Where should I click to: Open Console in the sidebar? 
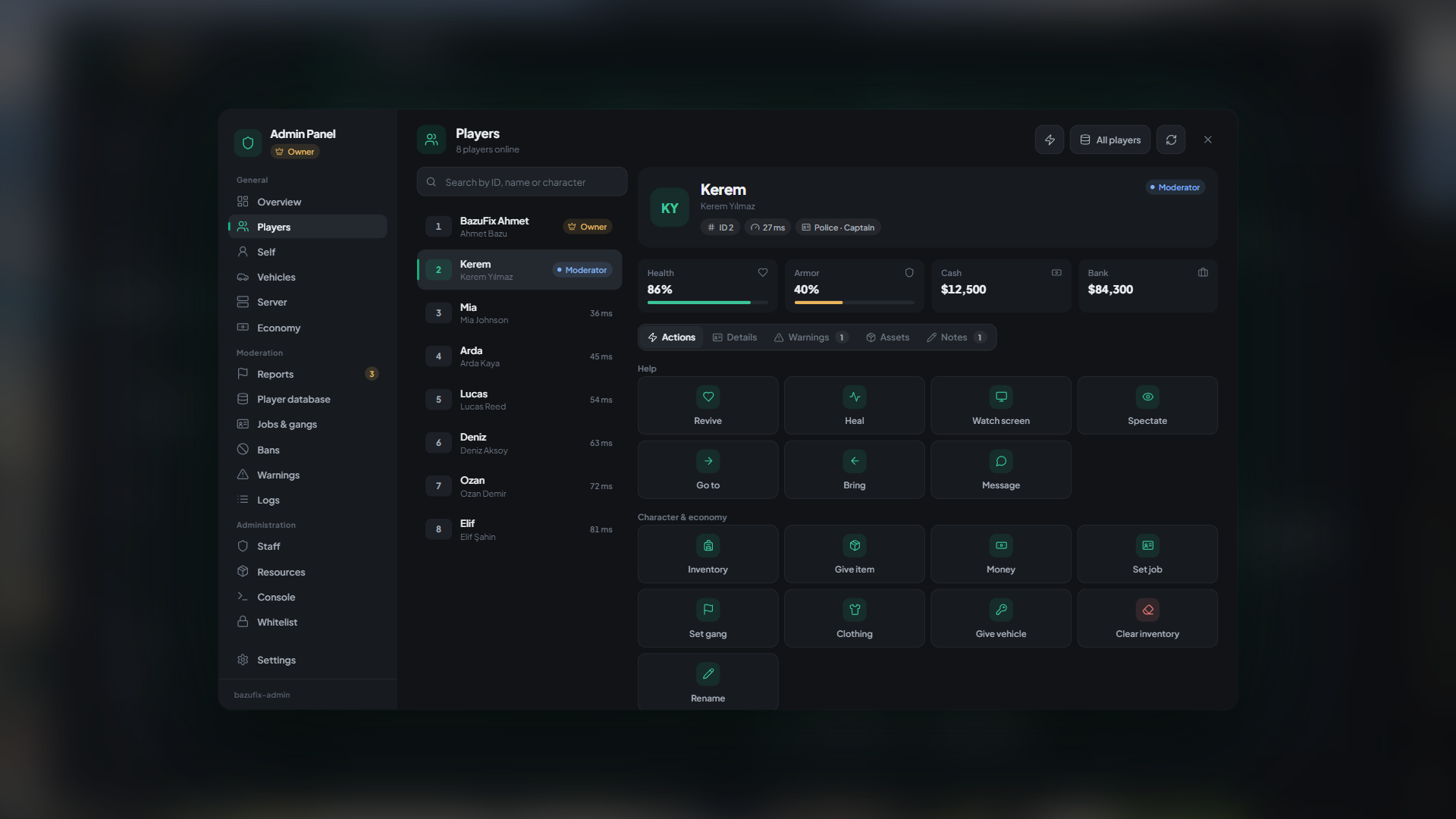307,598
